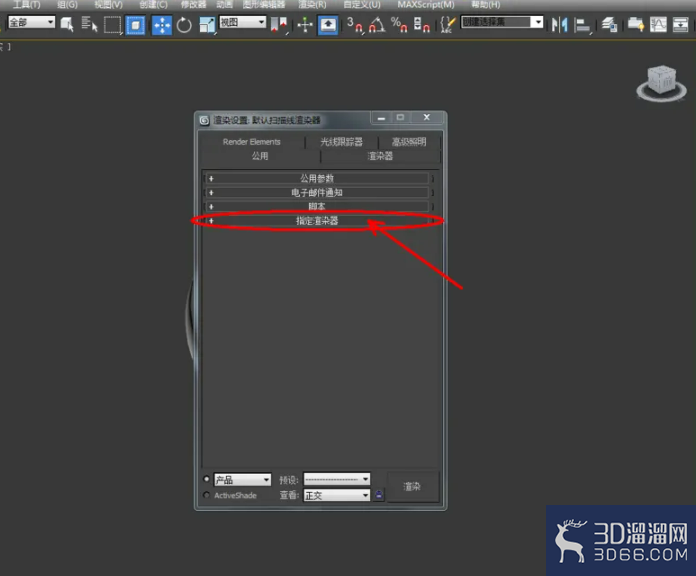Select the ActiveShade radio button
Screen dimensions: 696x576
pos(206,495)
